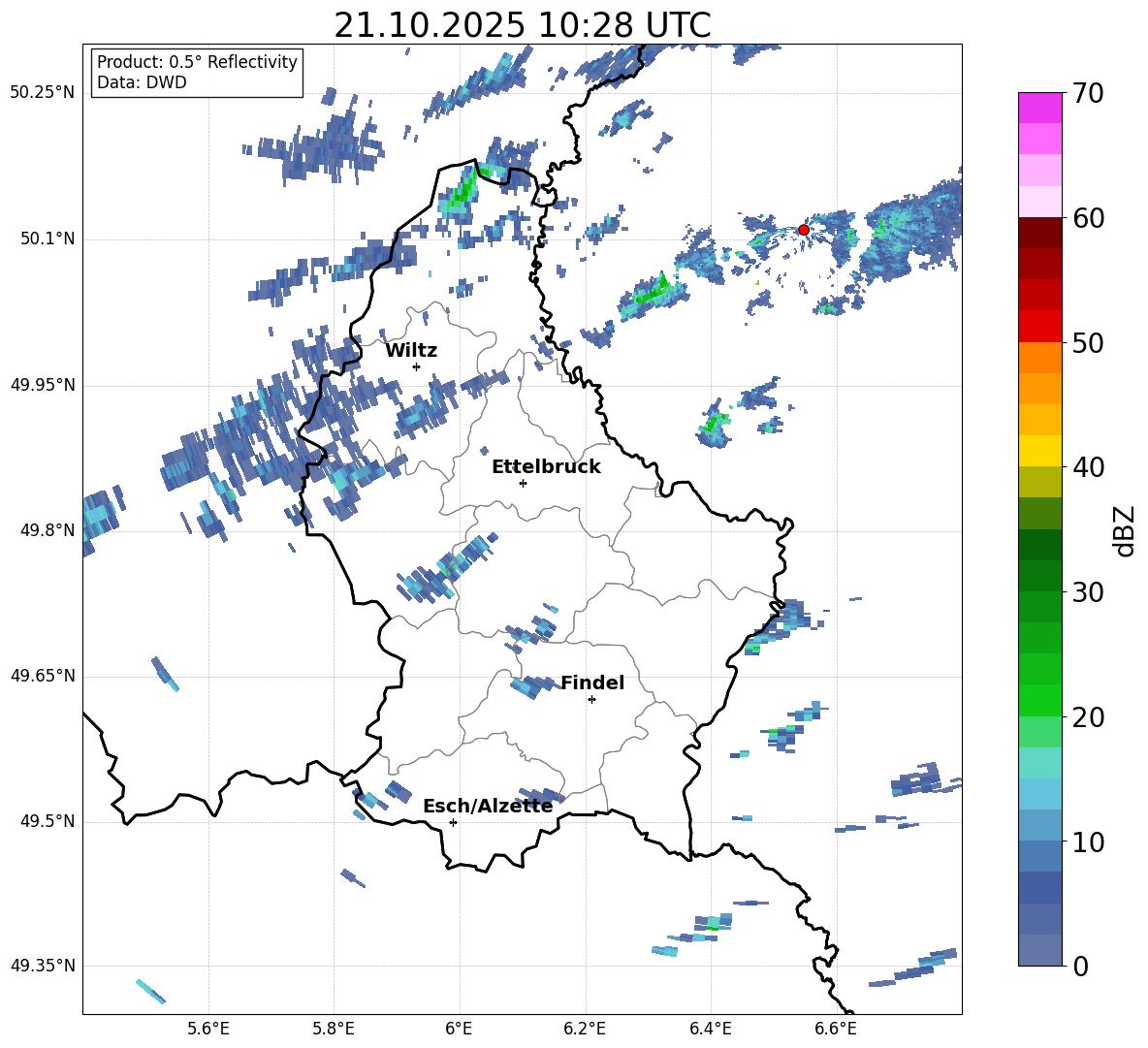Click the colorbar tick label 40
The width and height of the screenshot is (1148, 1048).
pos(1088,467)
